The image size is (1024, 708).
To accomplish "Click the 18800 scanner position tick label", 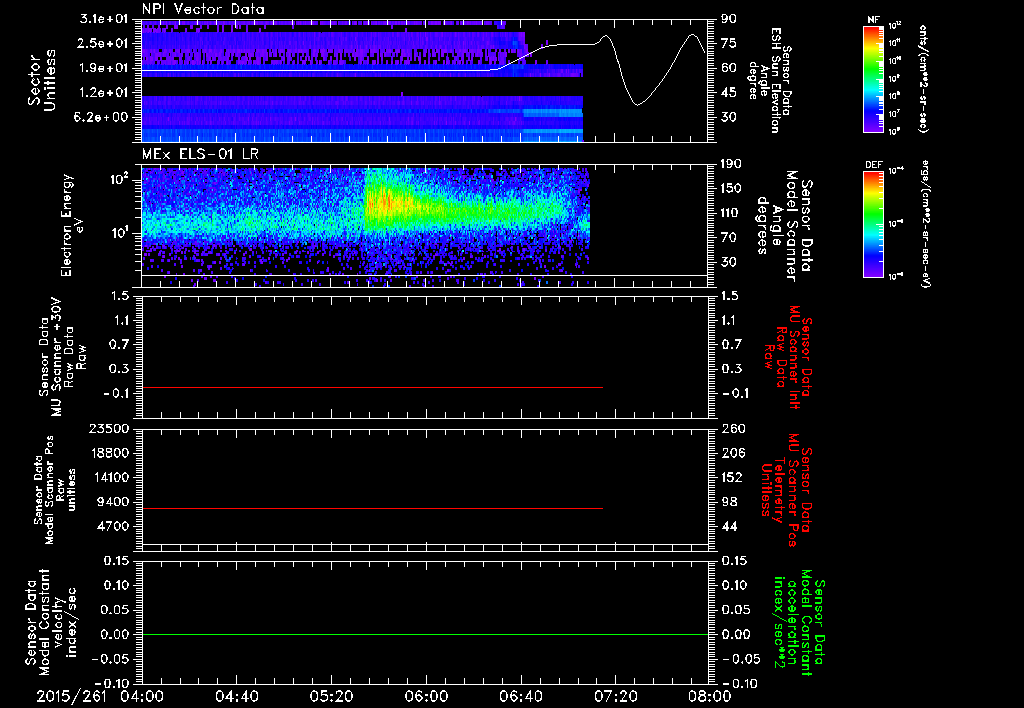I will coord(109,453).
